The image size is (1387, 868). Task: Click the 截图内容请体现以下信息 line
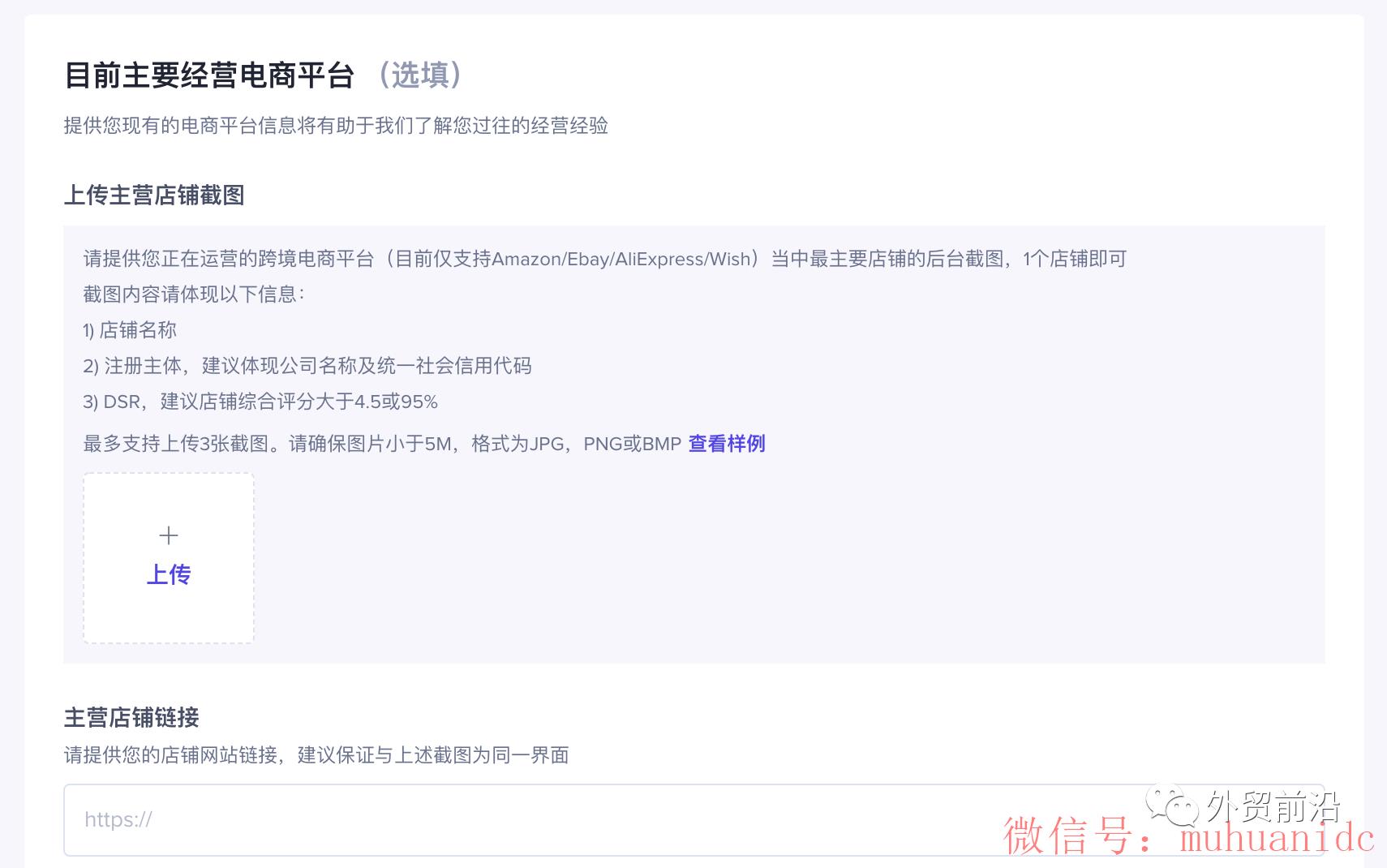(193, 294)
